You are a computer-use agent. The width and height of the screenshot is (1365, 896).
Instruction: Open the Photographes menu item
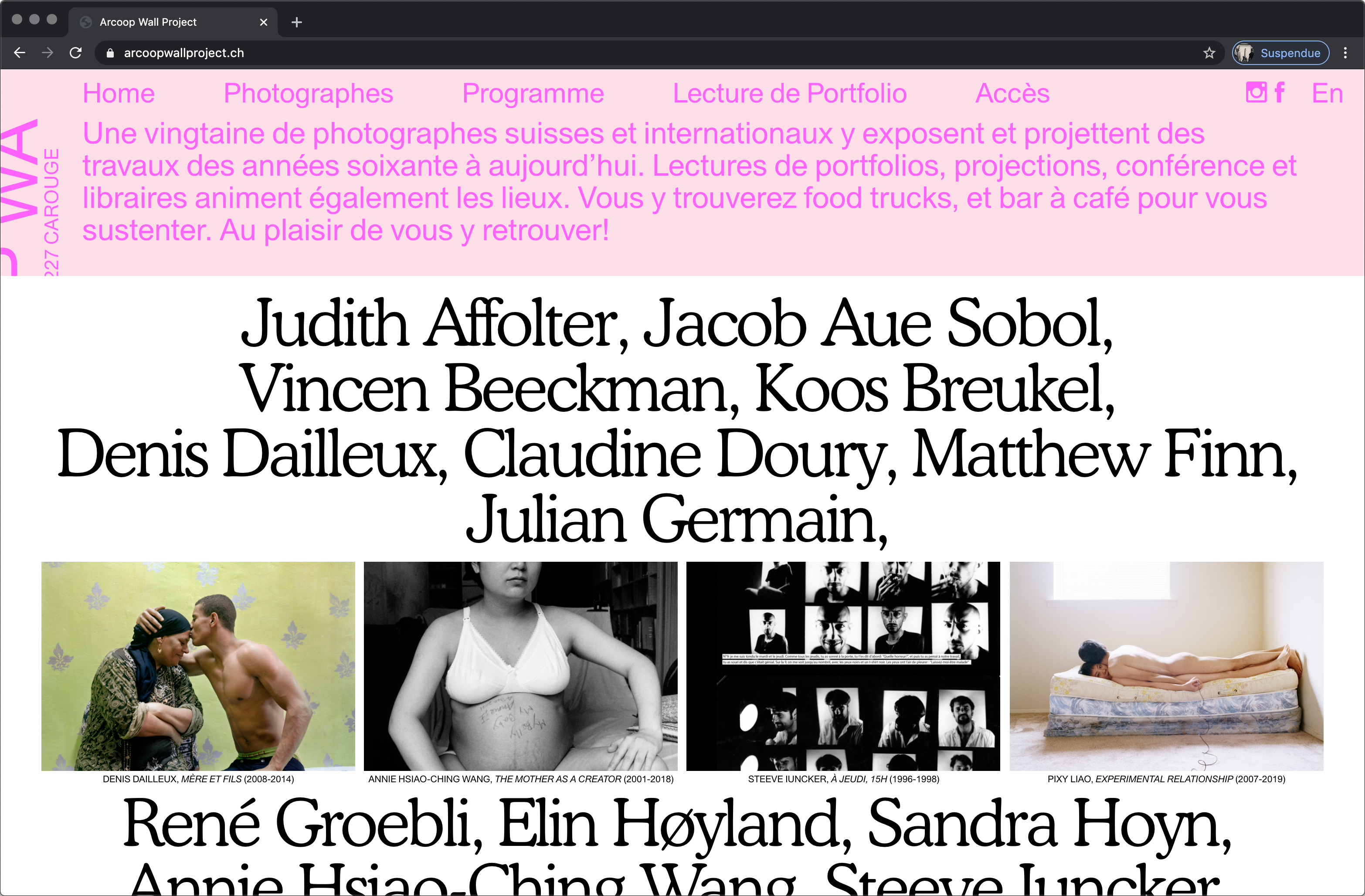pyautogui.click(x=308, y=94)
